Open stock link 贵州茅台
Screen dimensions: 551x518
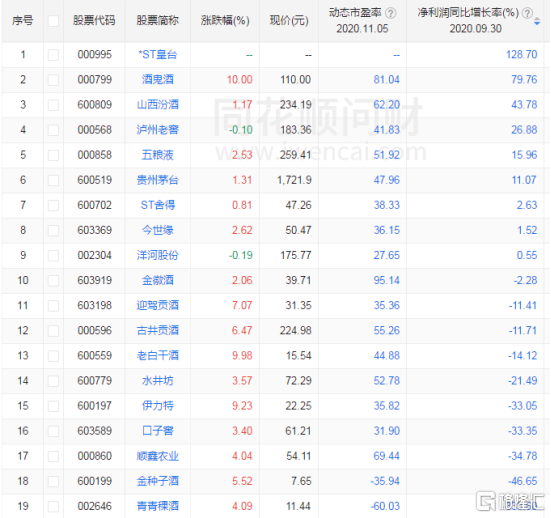tap(157, 180)
